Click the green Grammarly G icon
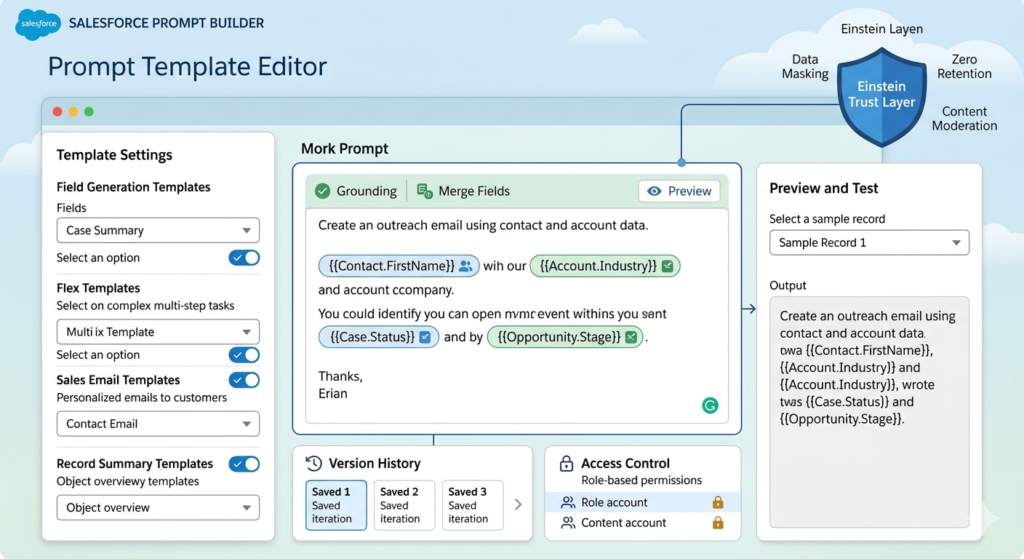This screenshot has height=559, width=1024. click(710, 406)
